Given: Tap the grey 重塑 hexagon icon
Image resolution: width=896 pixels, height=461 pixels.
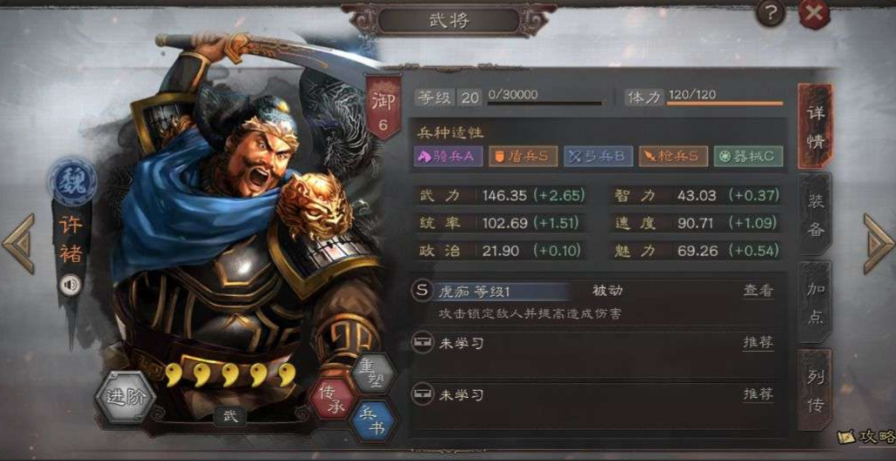Looking at the screenshot, I should [374, 374].
